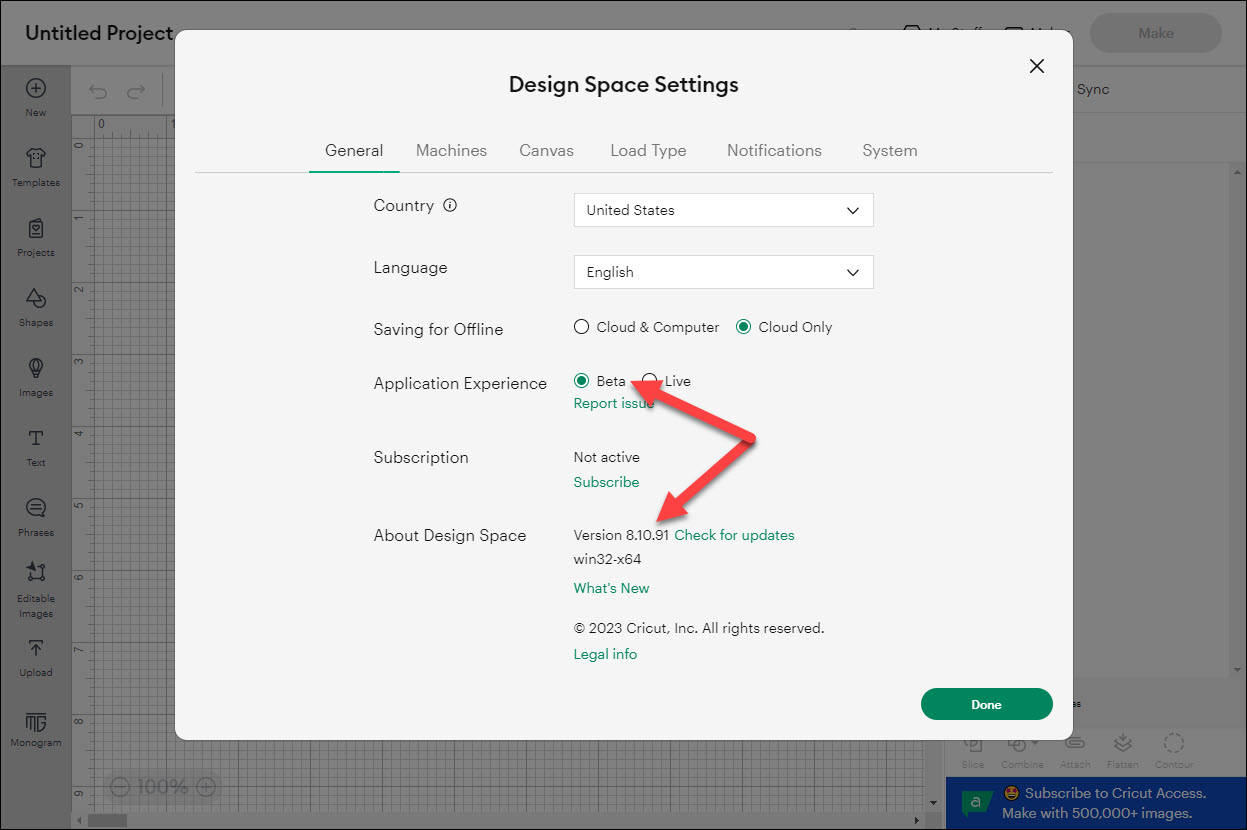Switch to the Load Type tab
This screenshot has width=1247, height=830.
tap(648, 151)
